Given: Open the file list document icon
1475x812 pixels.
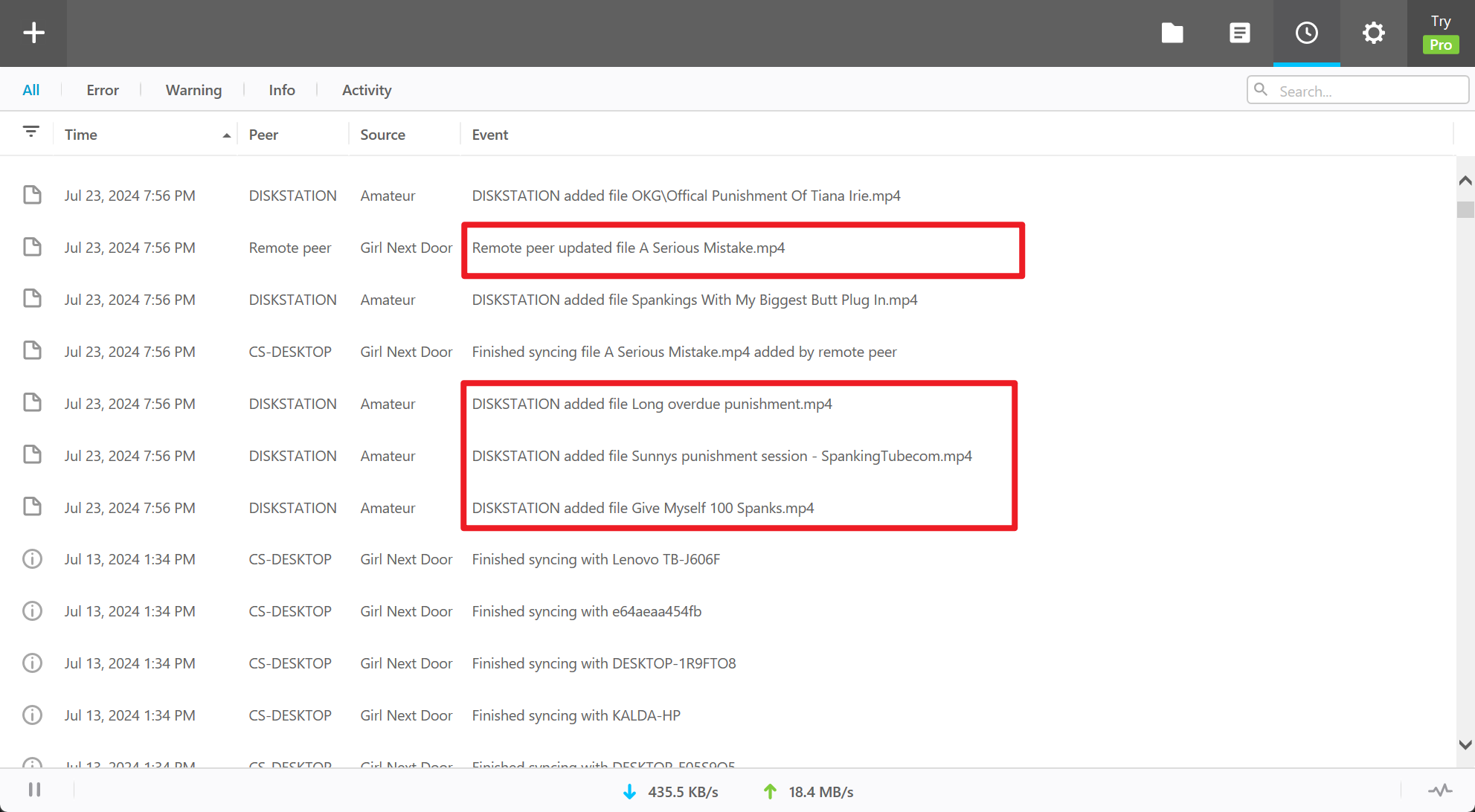Looking at the screenshot, I should pyautogui.click(x=1239, y=33).
